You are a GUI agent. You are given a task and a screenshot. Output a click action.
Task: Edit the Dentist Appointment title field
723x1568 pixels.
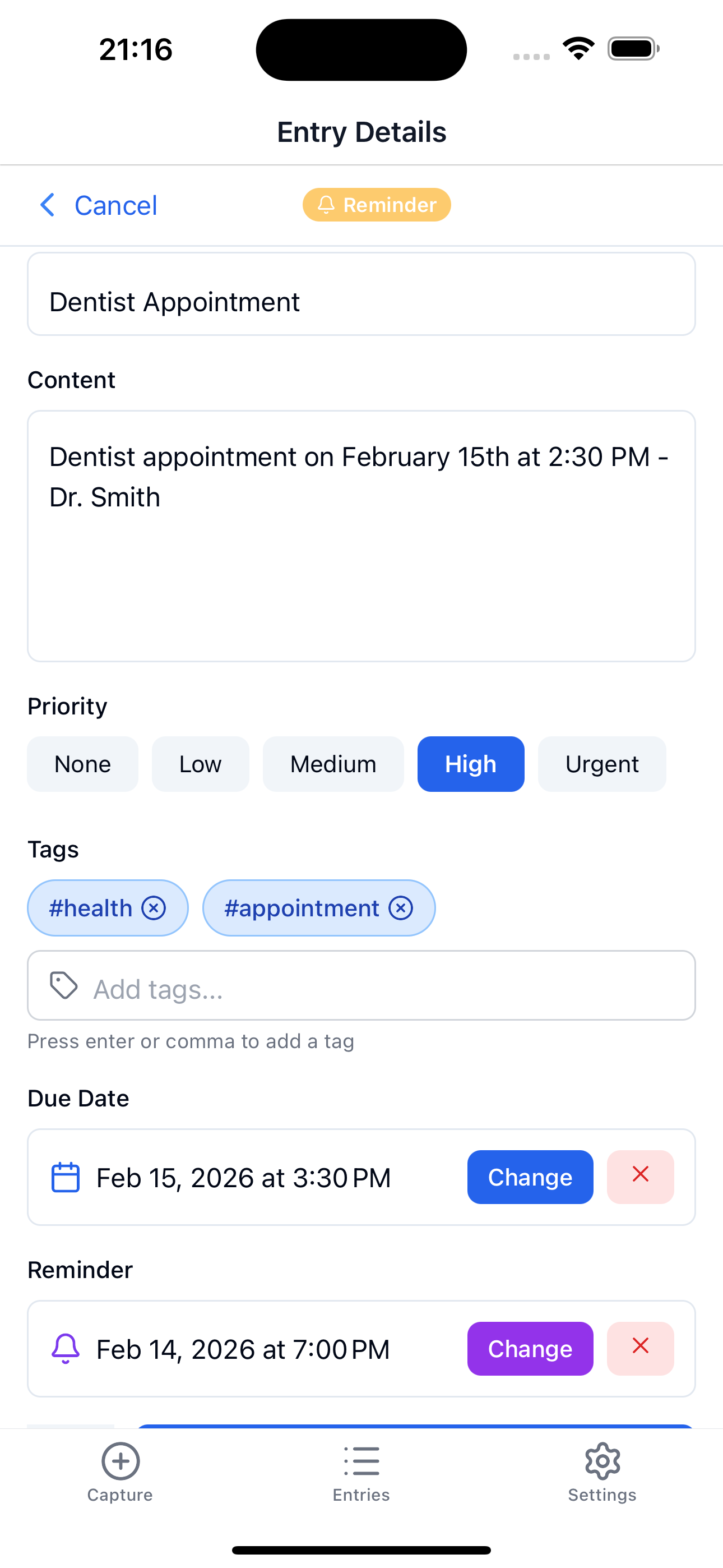[x=361, y=302]
